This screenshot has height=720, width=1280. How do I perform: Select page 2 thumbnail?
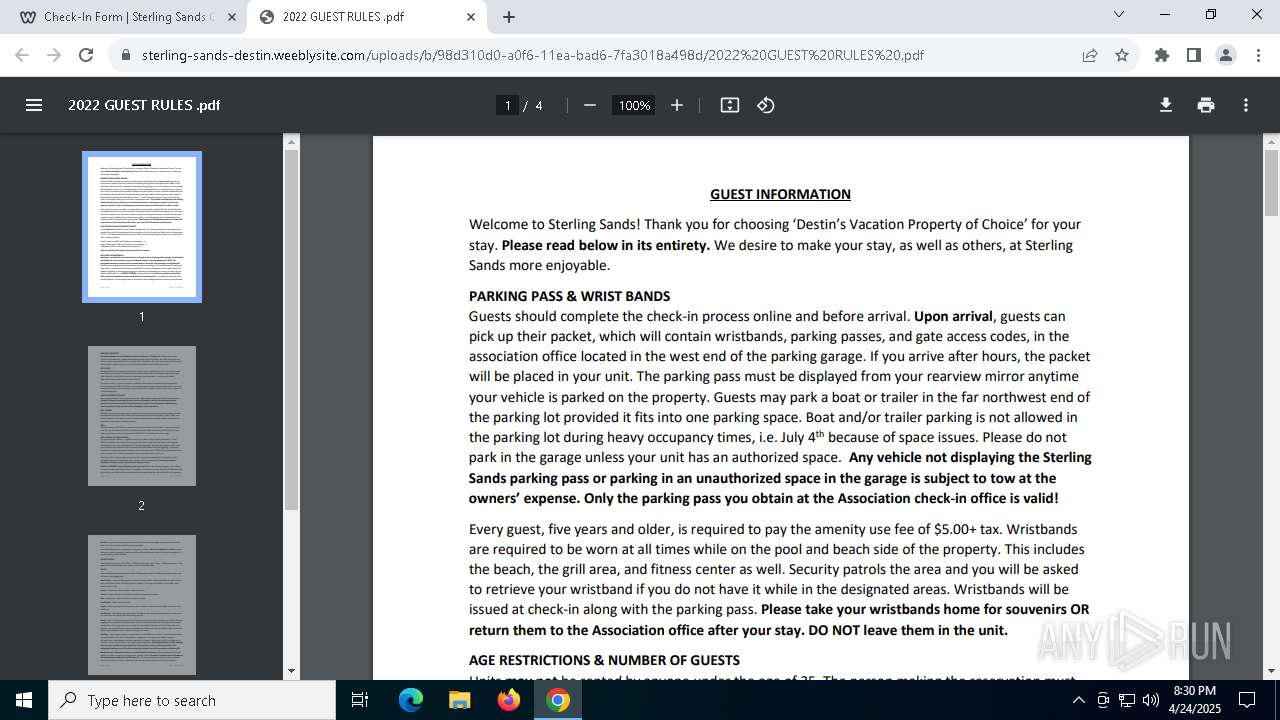point(142,416)
